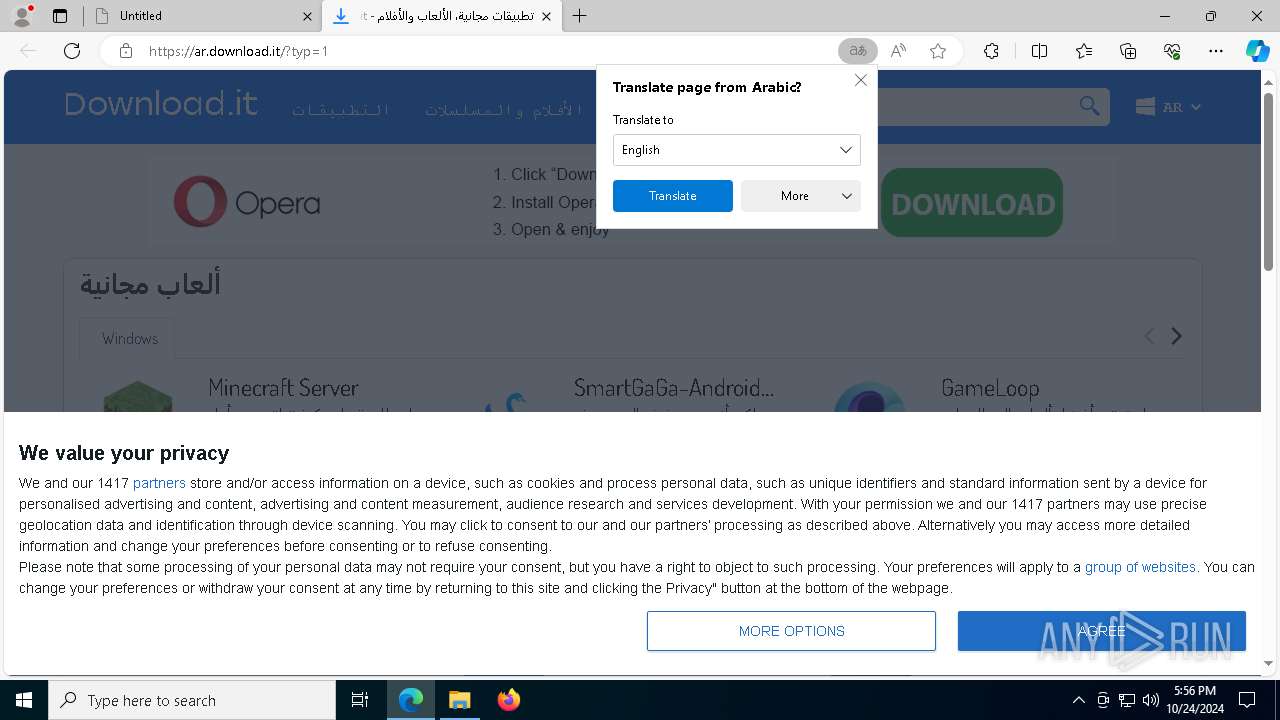This screenshot has height=720, width=1280.
Task: Click the browser back arrow
Action: [28, 51]
